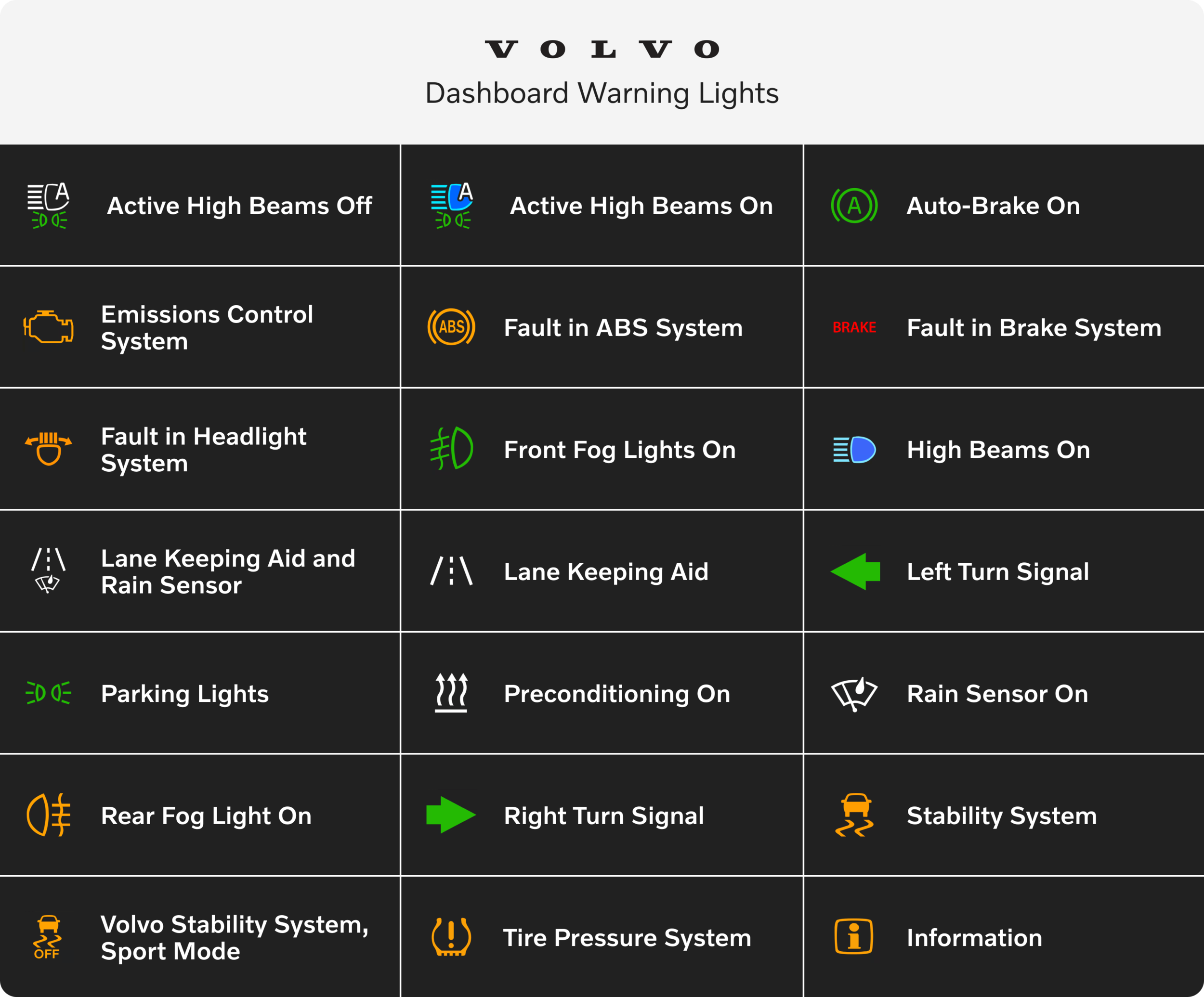Click the green Right Turn Signal arrow
The width and height of the screenshot is (1204, 997).
pos(451,815)
